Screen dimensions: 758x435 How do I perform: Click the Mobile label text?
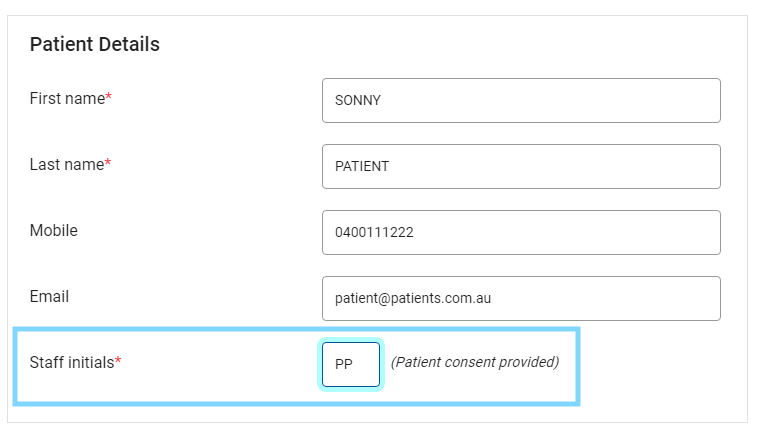54,230
